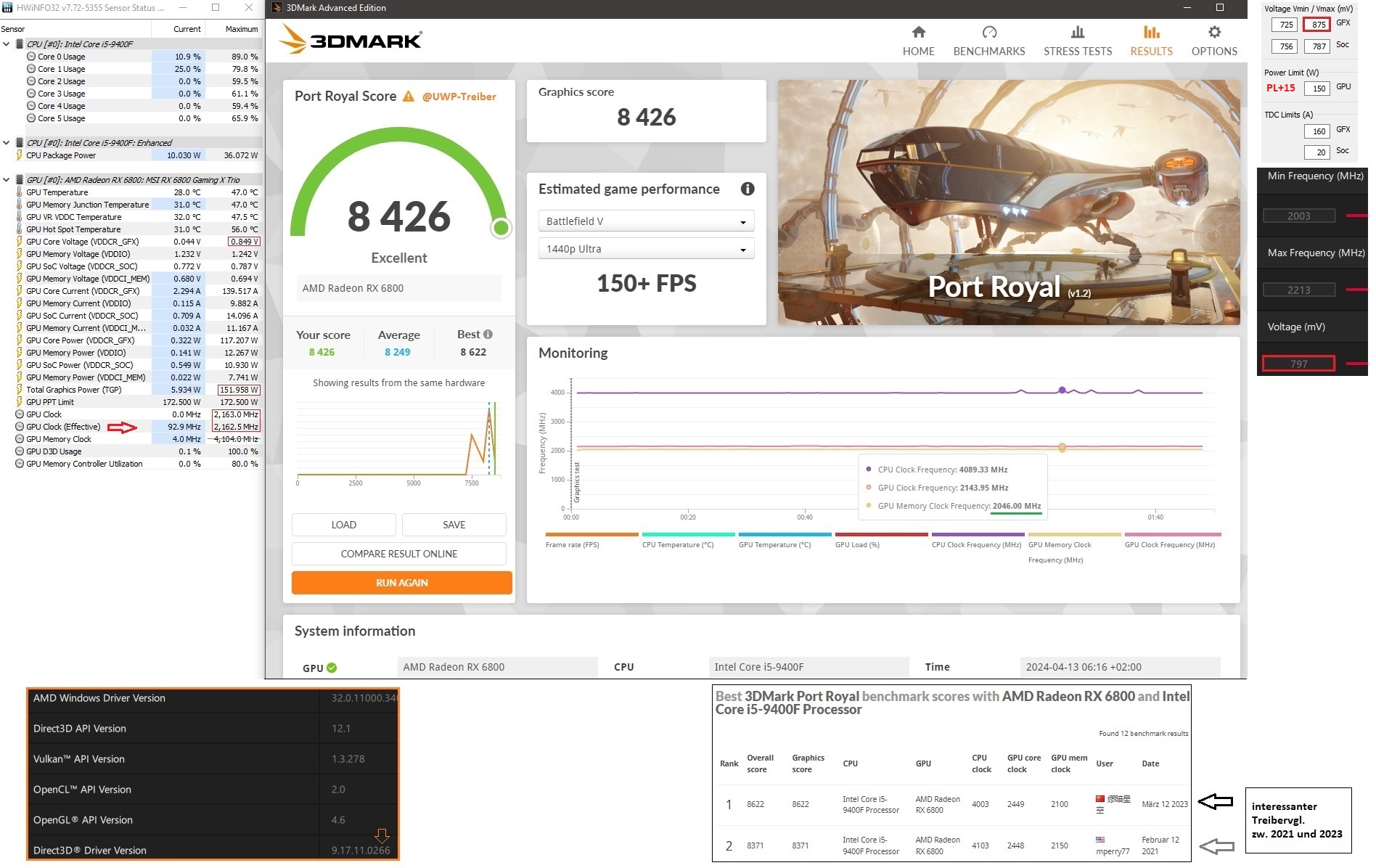This screenshot has height=868, width=1376.
Task: Click the Max Frequency field 2213
Action: [1299, 290]
